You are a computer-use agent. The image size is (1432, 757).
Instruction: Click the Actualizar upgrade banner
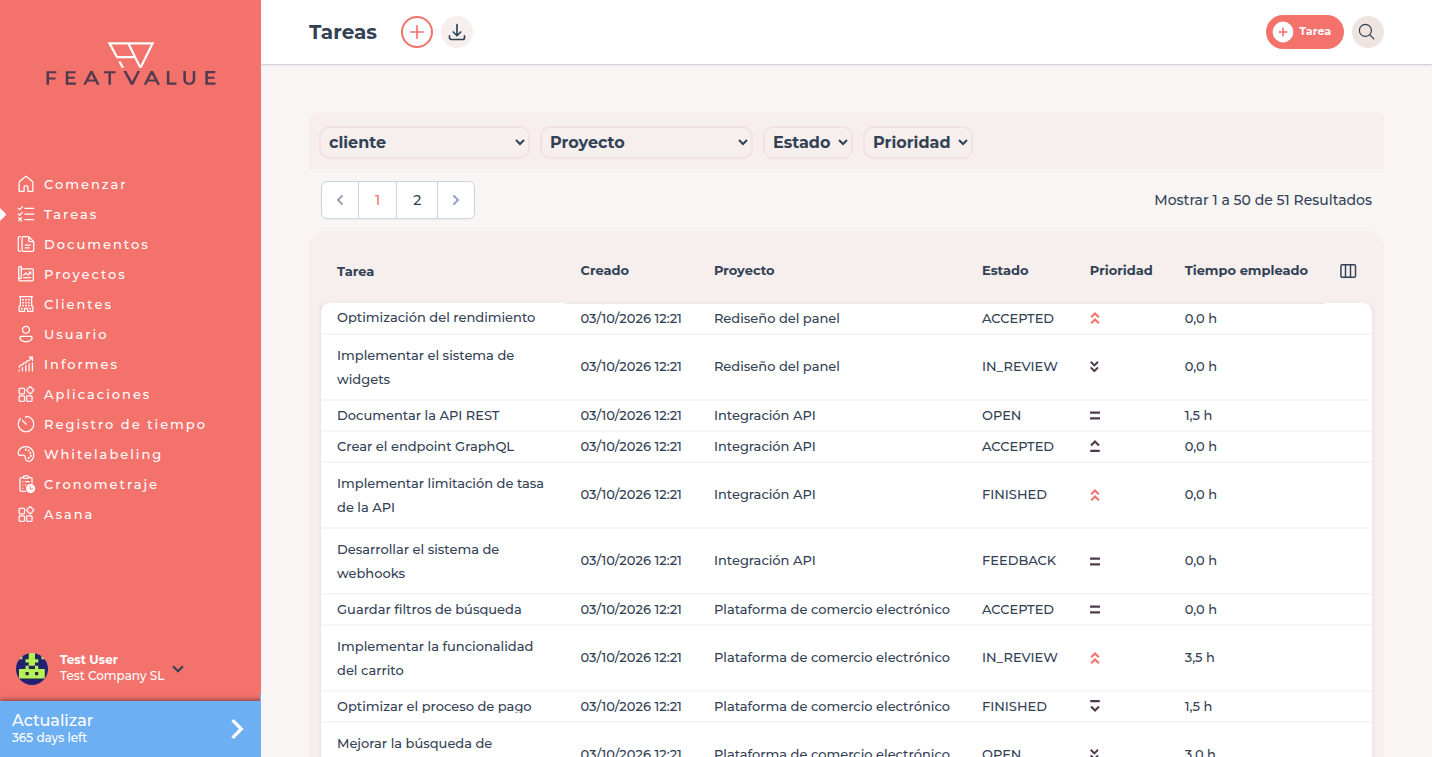130,729
